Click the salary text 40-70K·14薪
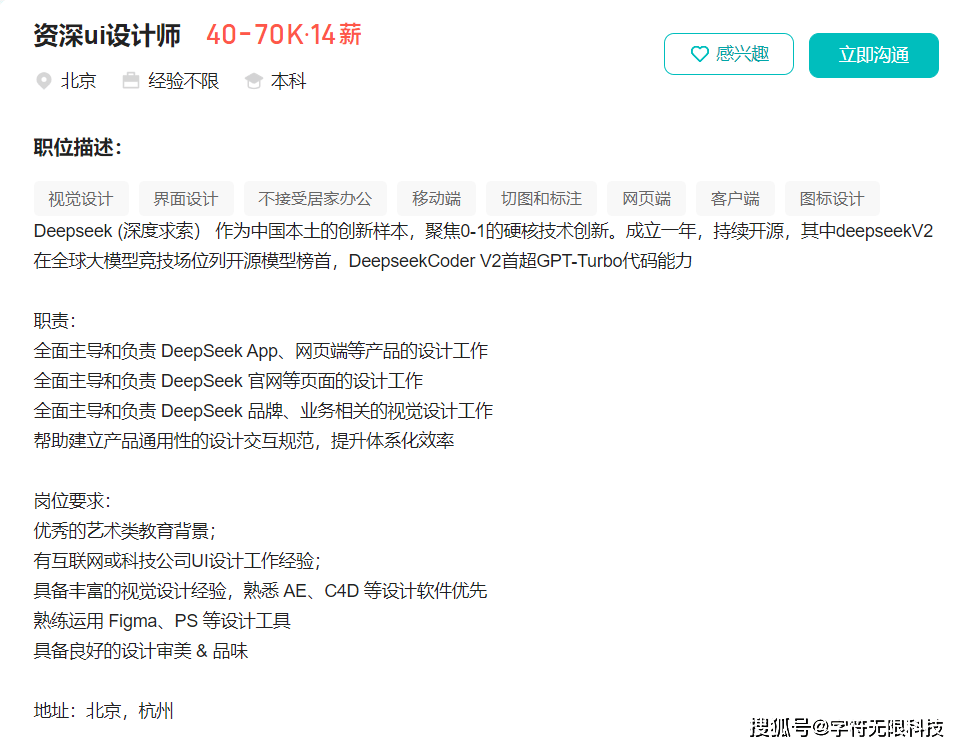The height and width of the screenshot is (749, 965). pos(284,34)
